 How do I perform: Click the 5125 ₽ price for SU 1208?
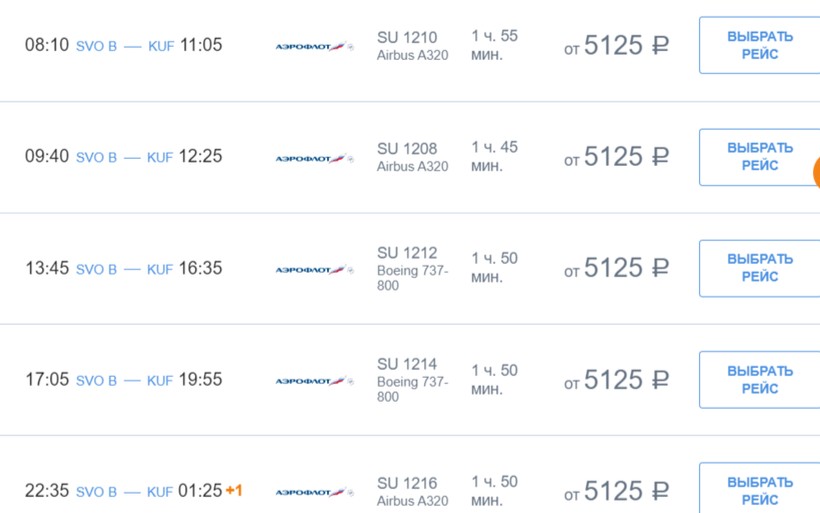(x=616, y=157)
